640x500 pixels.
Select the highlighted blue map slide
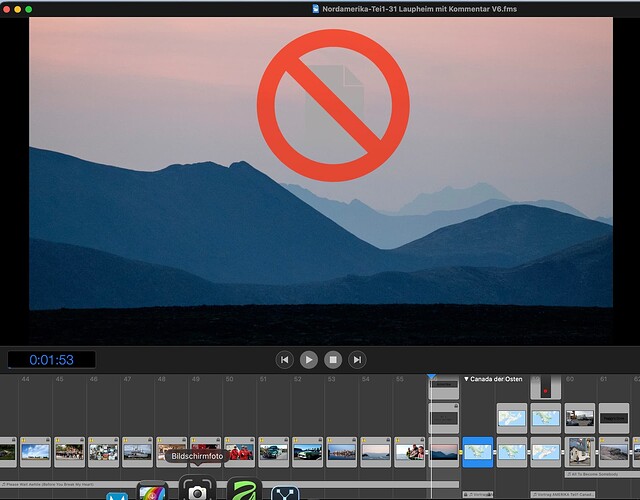[478, 452]
